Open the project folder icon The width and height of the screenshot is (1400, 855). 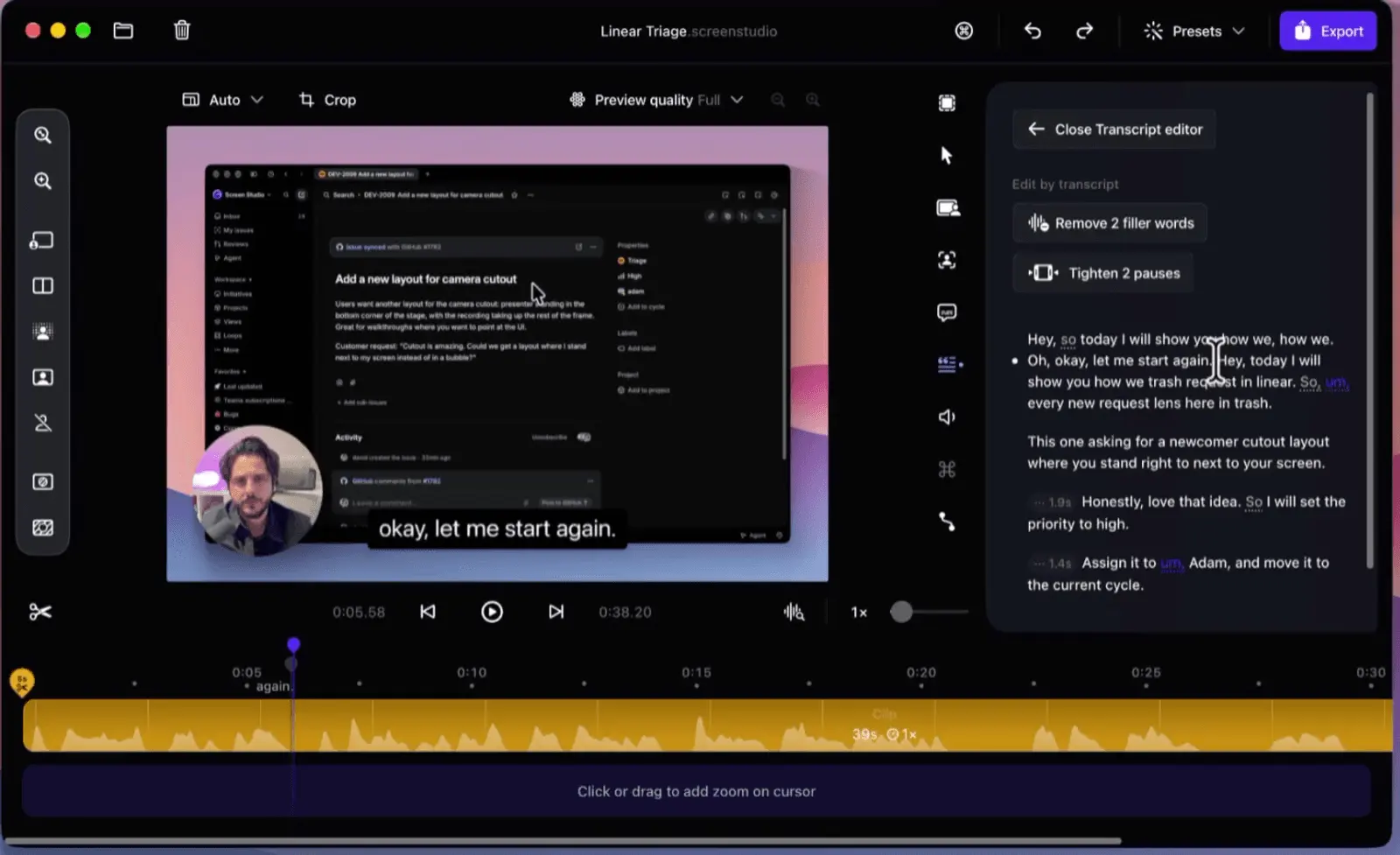click(x=123, y=31)
